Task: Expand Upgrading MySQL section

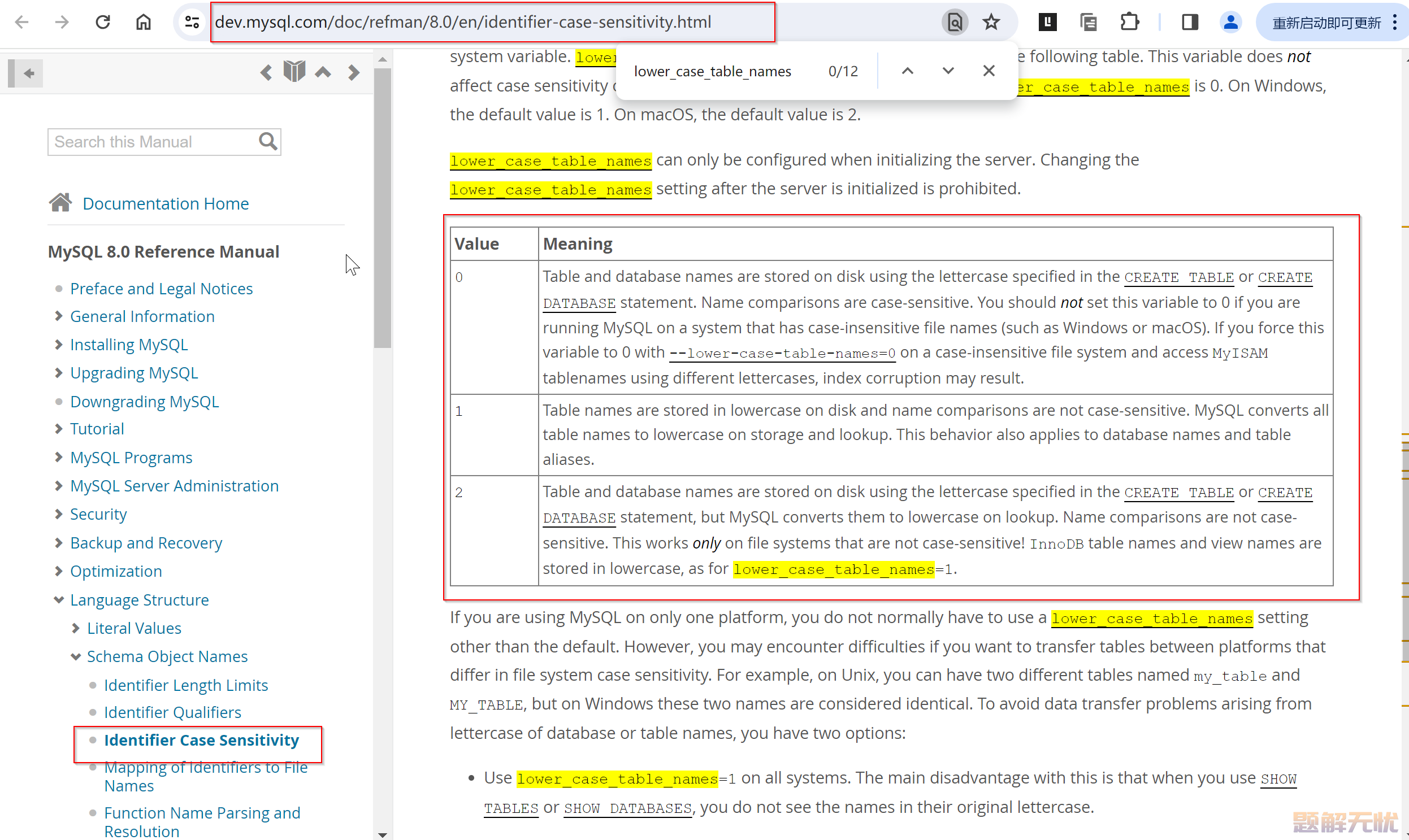Action: 58,372
